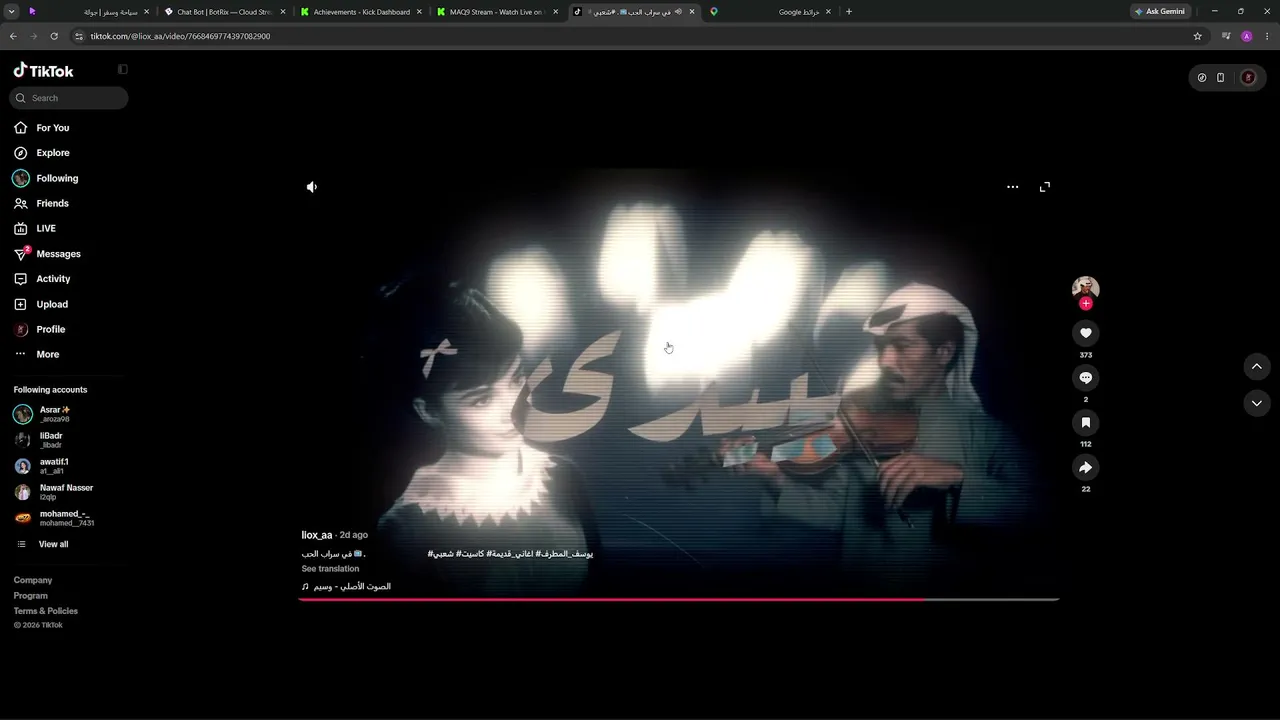
Task: Open the browser media control icon
Action: click(x=1226, y=36)
